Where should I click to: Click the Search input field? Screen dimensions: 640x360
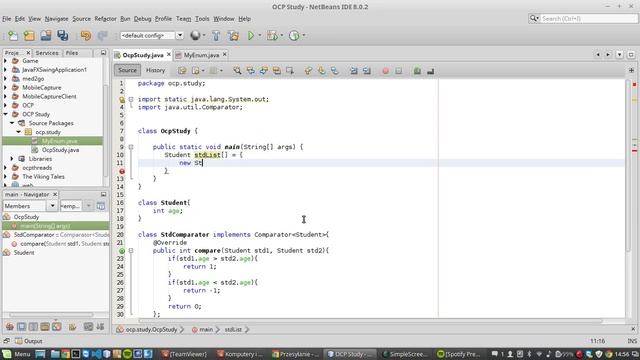click(589, 18)
